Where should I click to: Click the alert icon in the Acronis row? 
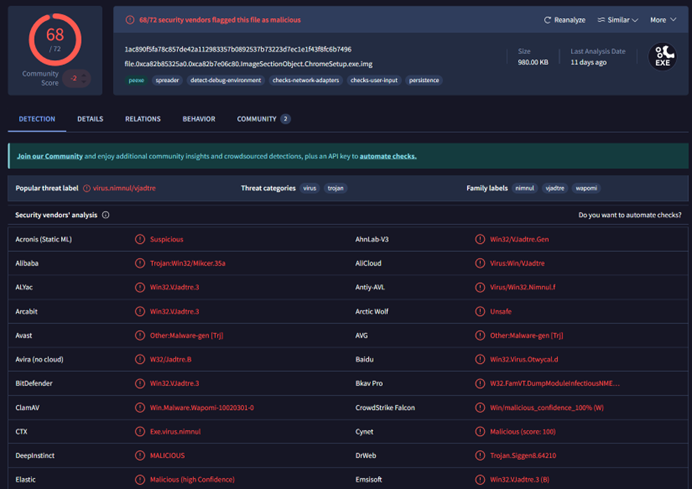point(140,239)
